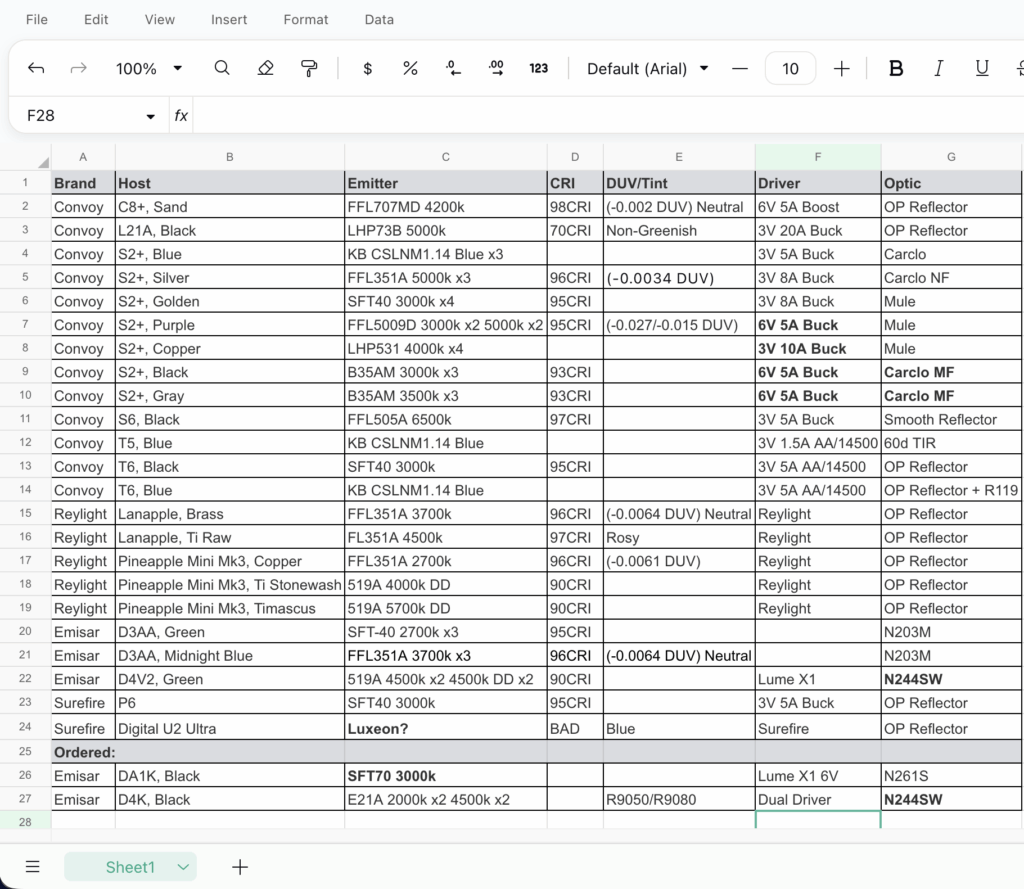Select column G header
Viewport: 1024px width, 889px height.
click(x=951, y=157)
